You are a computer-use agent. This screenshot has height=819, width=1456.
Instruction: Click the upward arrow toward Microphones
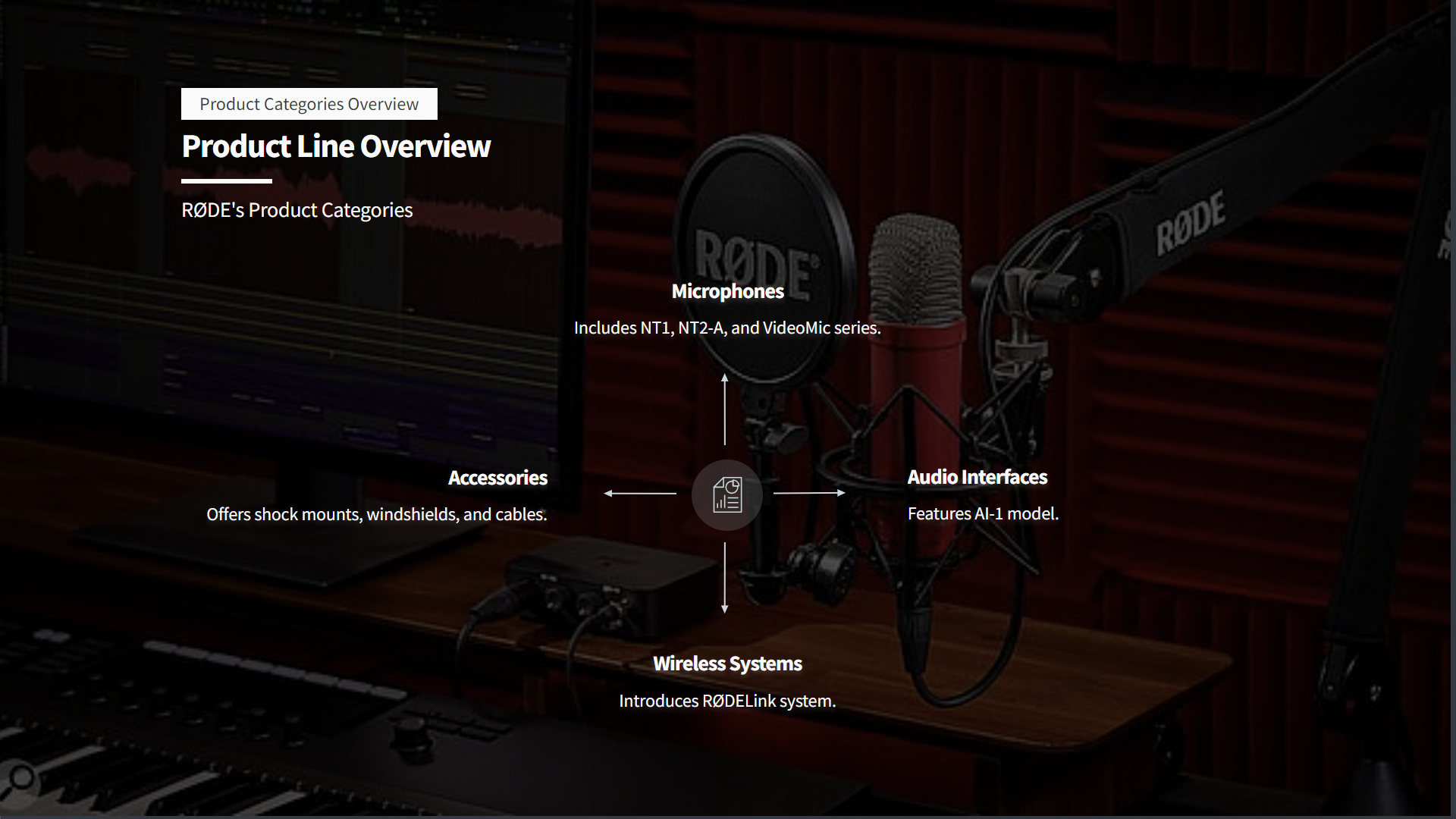(725, 409)
